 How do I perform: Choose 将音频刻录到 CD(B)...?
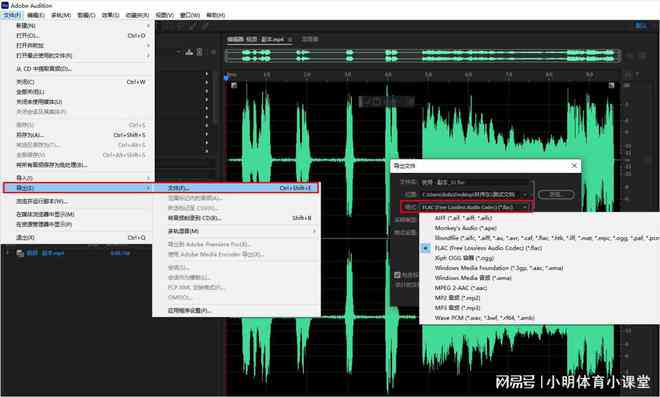tap(236, 218)
